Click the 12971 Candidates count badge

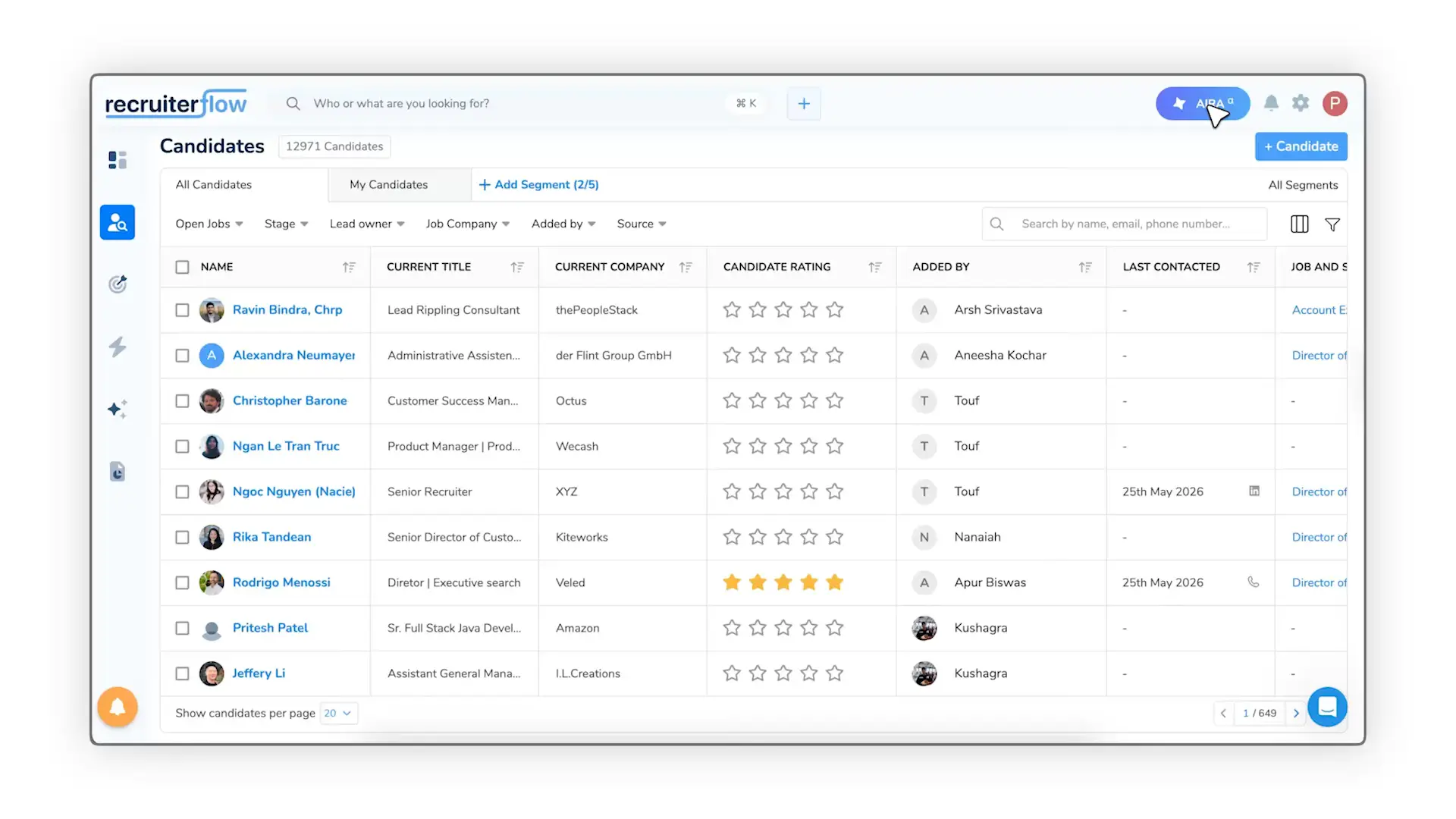[334, 146]
